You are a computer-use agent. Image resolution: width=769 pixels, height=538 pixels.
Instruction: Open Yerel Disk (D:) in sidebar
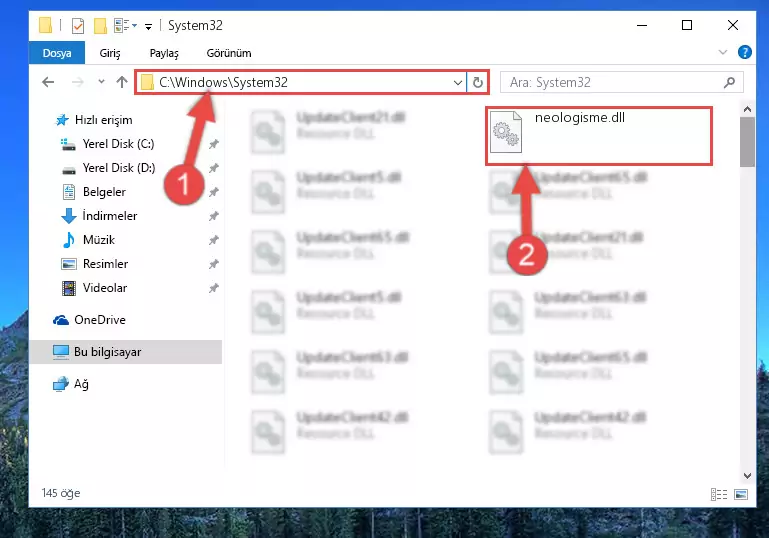(x=119, y=168)
